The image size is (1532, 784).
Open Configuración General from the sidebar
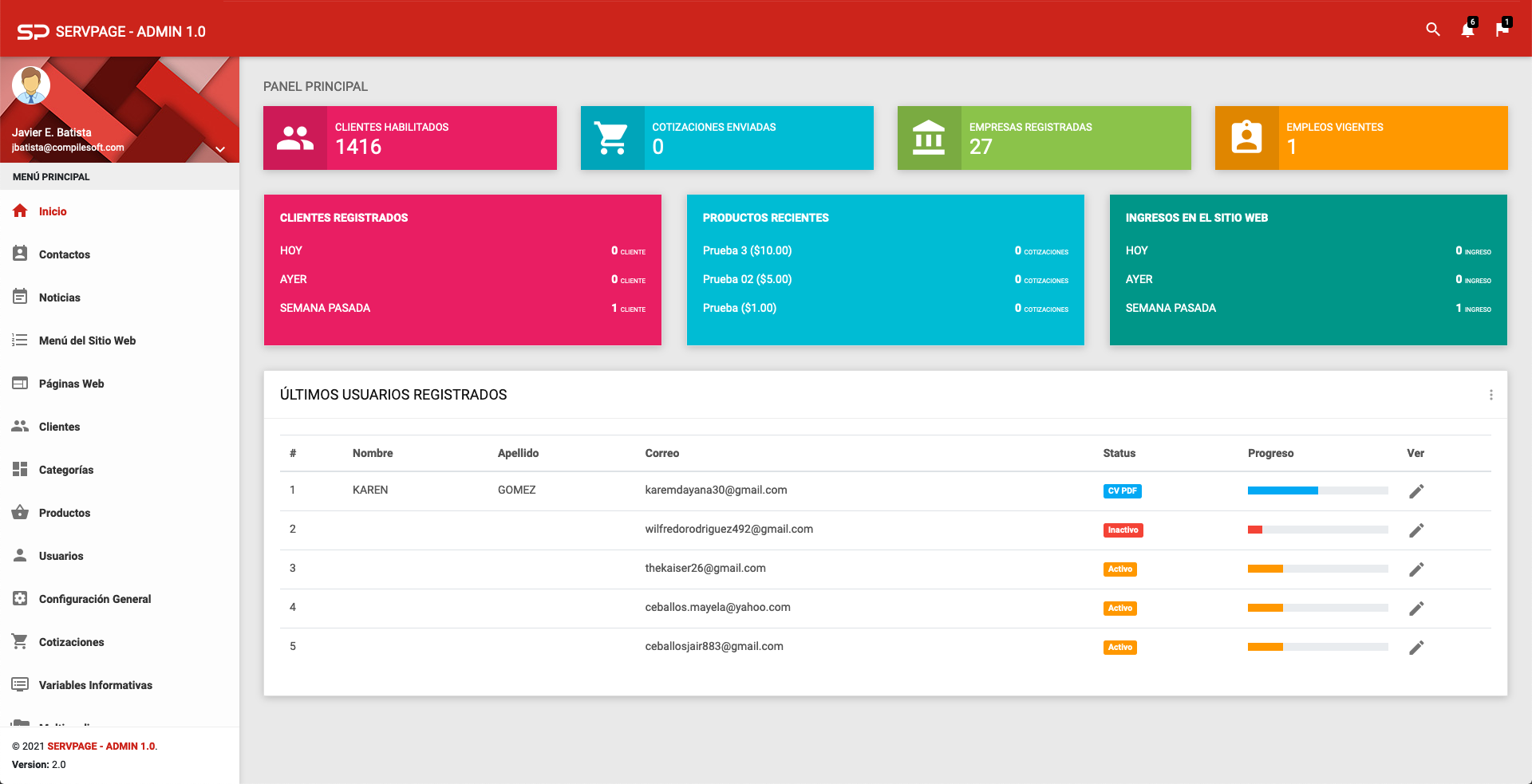(x=94, y=599)
